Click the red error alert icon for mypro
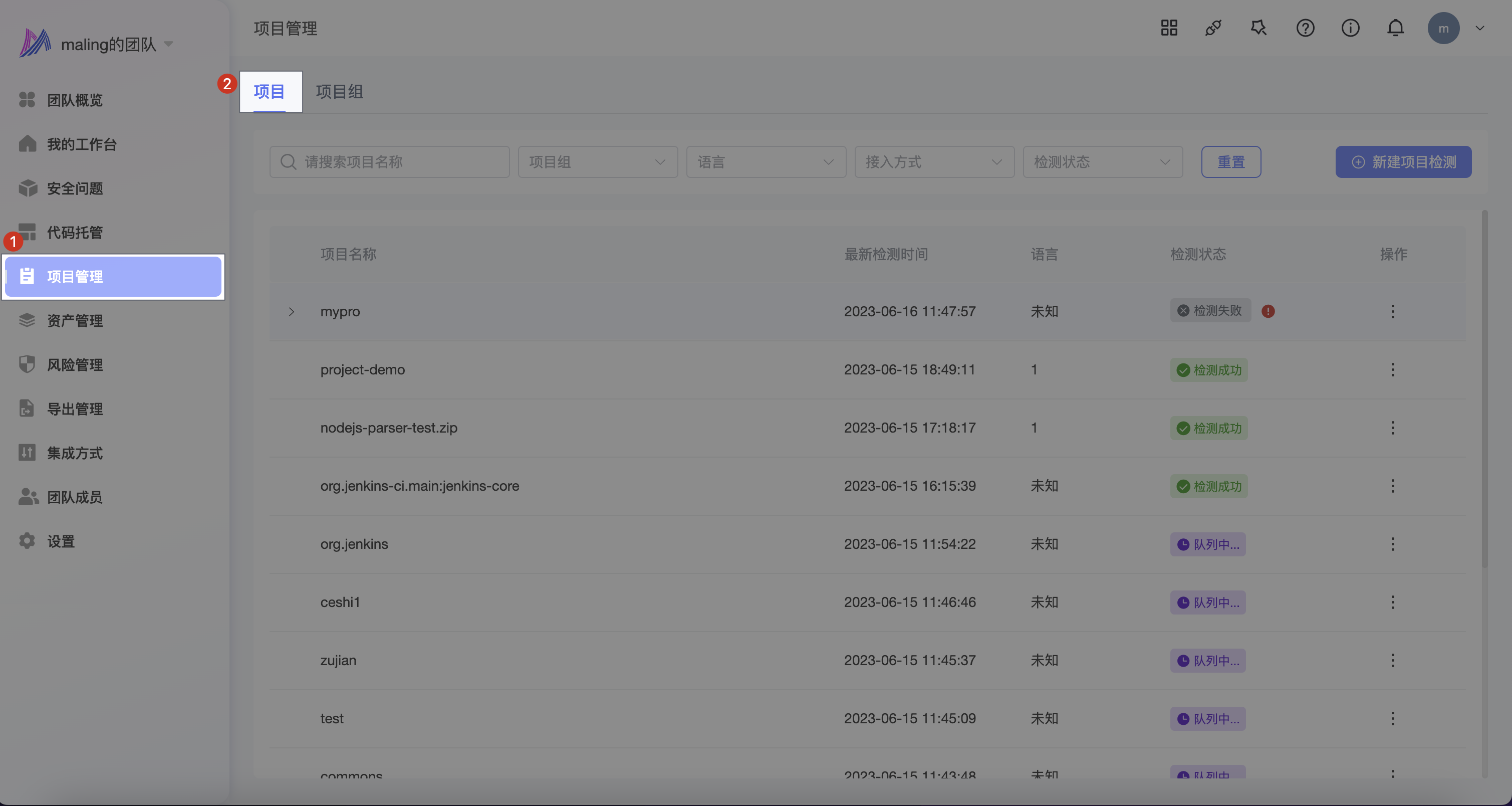The width and height of the screenshot is (1512, 806). [x=1268, y=311]
